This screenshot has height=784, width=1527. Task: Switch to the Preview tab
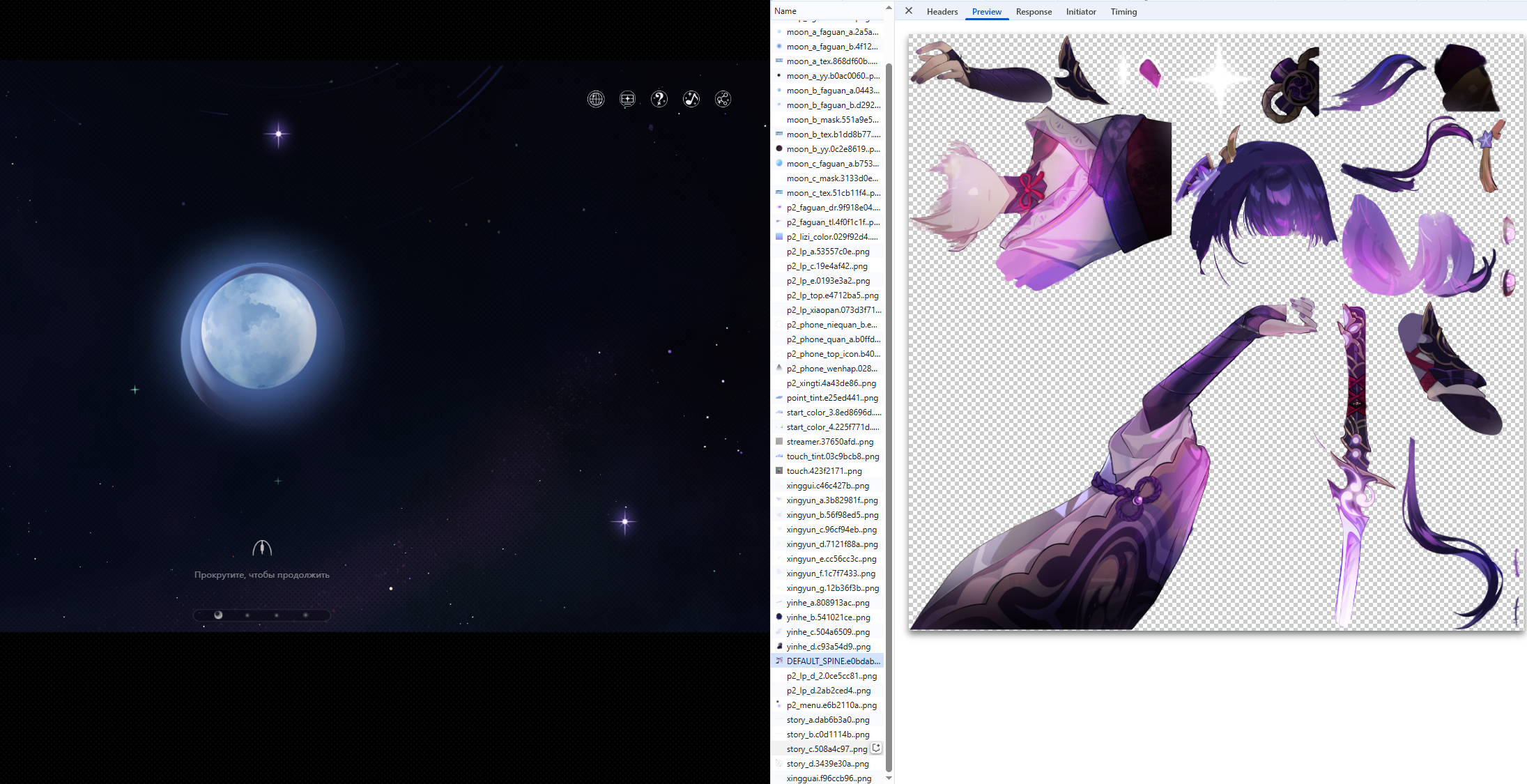tap(987, 12)
